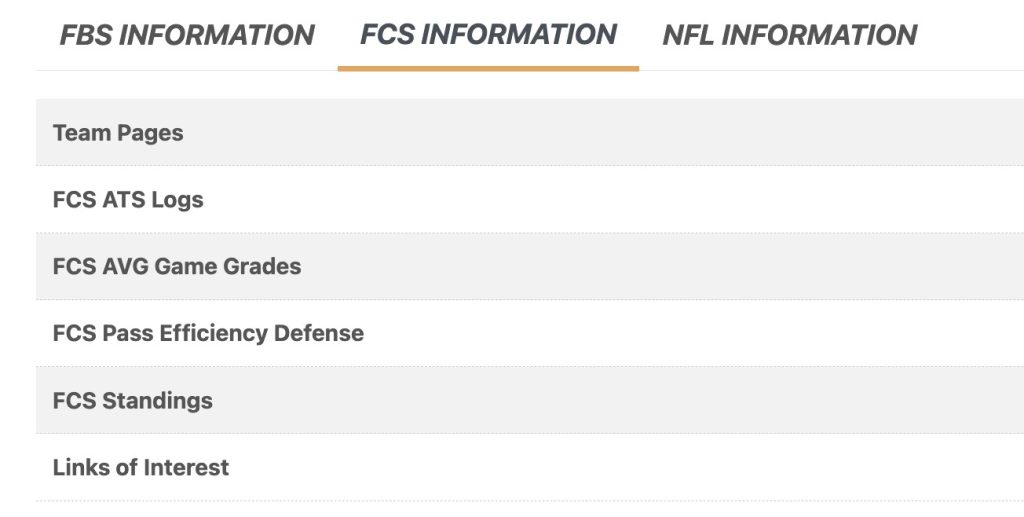View NFL information content
The width and height of the screenshot is (1024, 517).
789,35
